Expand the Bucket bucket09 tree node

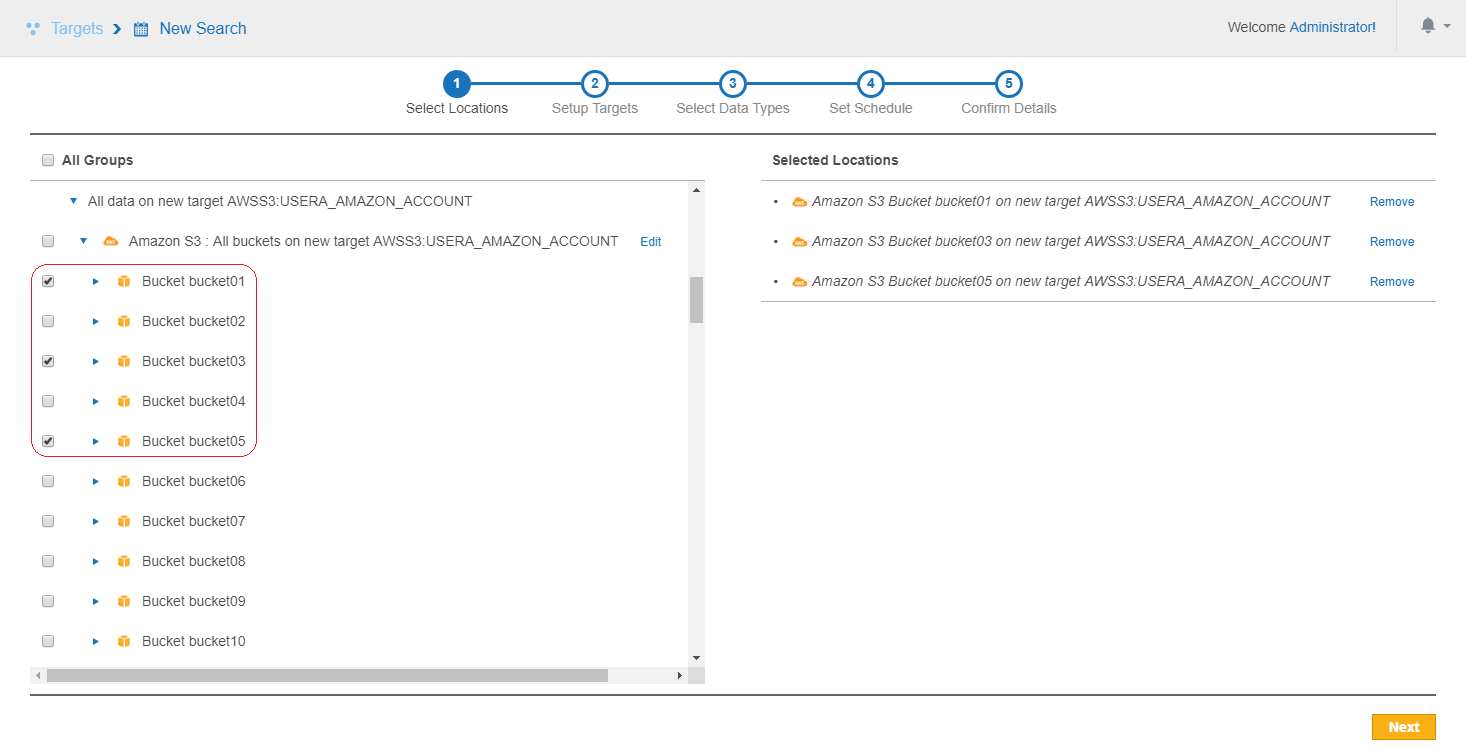point(96,602)
